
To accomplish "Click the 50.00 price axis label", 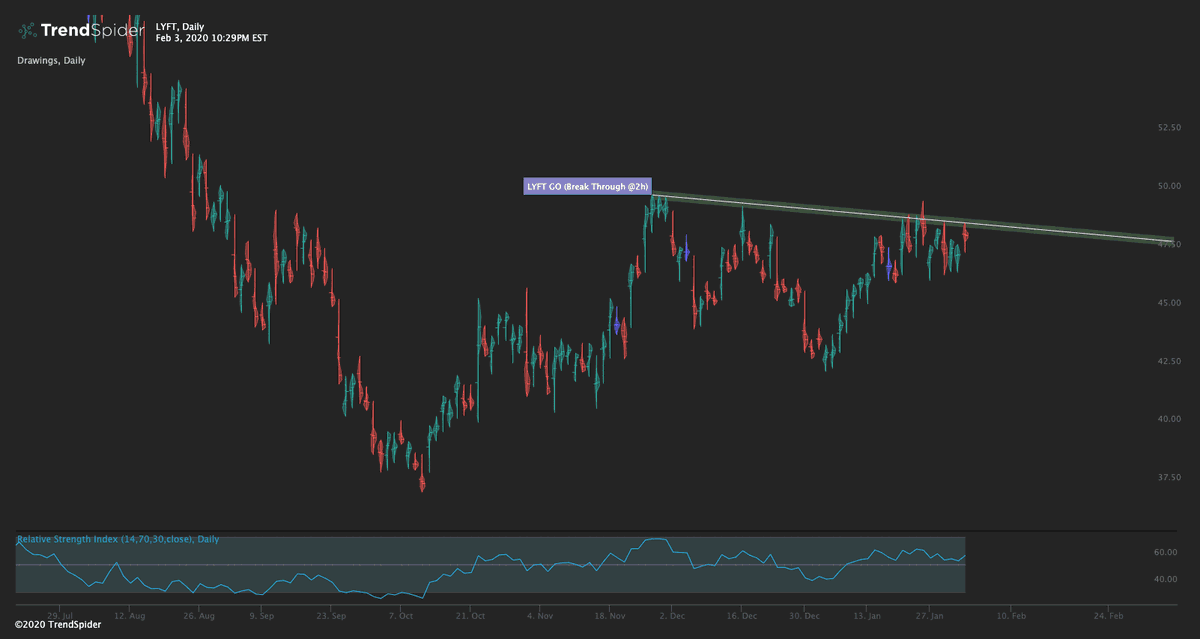I will coord(1167,186).
